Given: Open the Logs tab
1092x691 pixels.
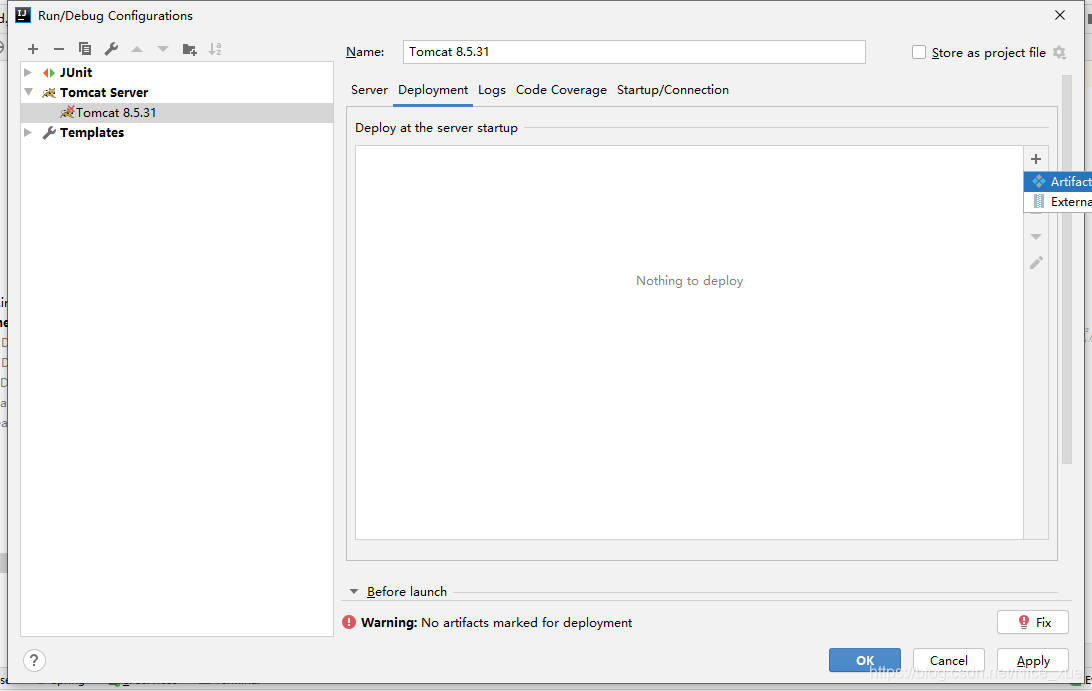Looking at the screenshot, I should [x=492, y=90].
